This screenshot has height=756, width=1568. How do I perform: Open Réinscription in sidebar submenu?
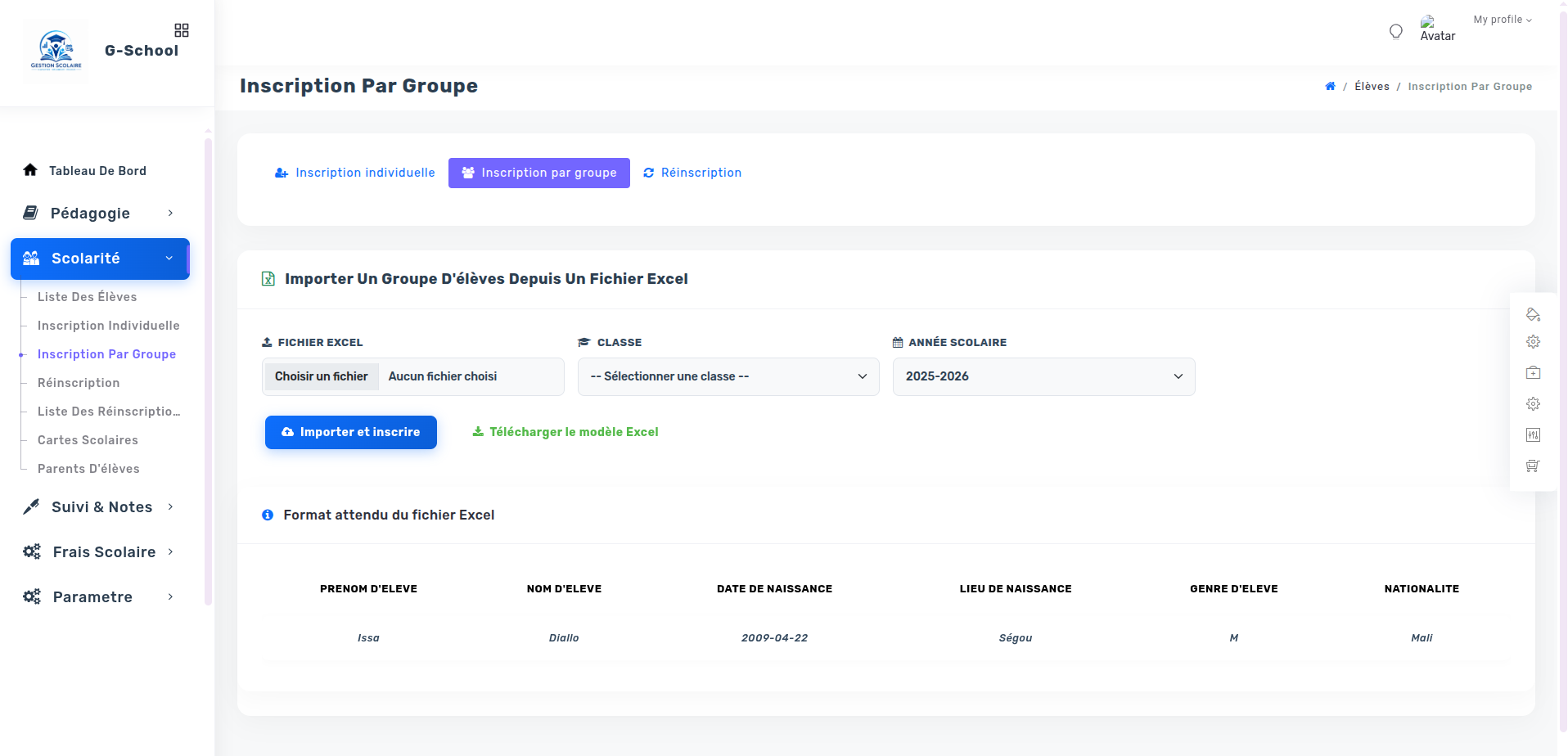coord(79,383)
